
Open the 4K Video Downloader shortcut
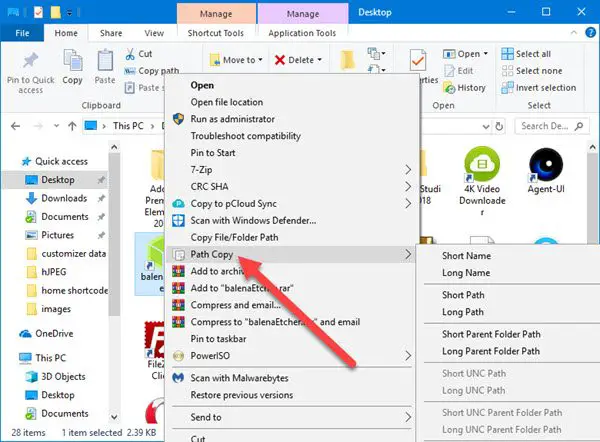[482, 180]
